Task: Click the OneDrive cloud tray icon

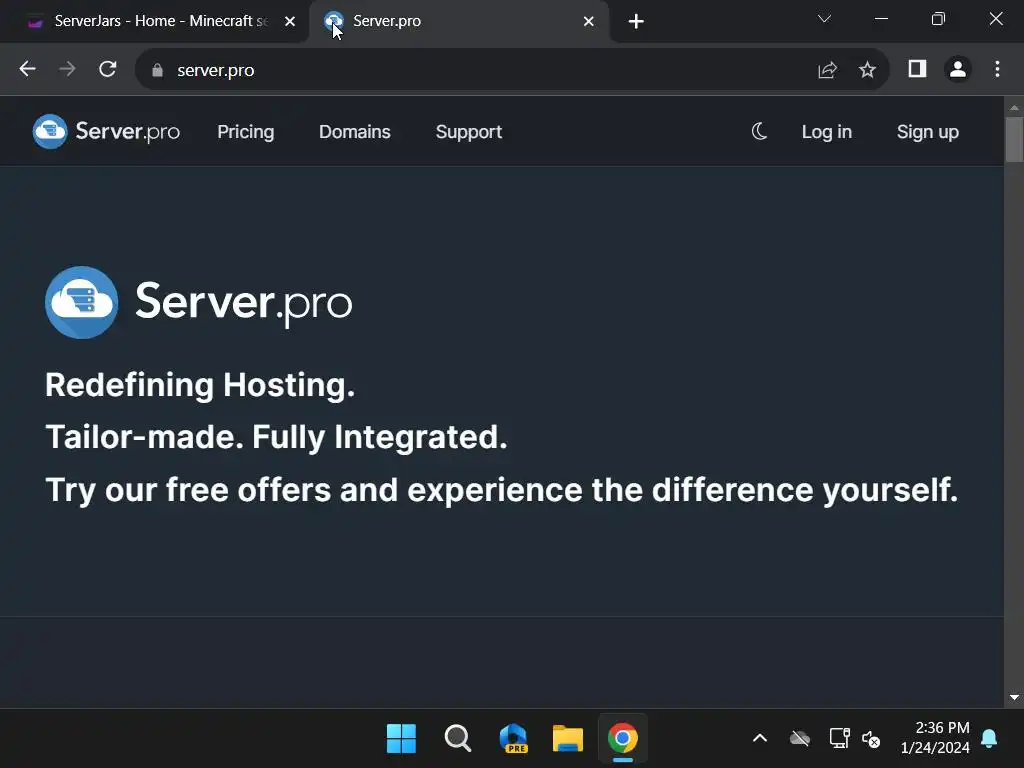Action: click(x=799, y=739)
